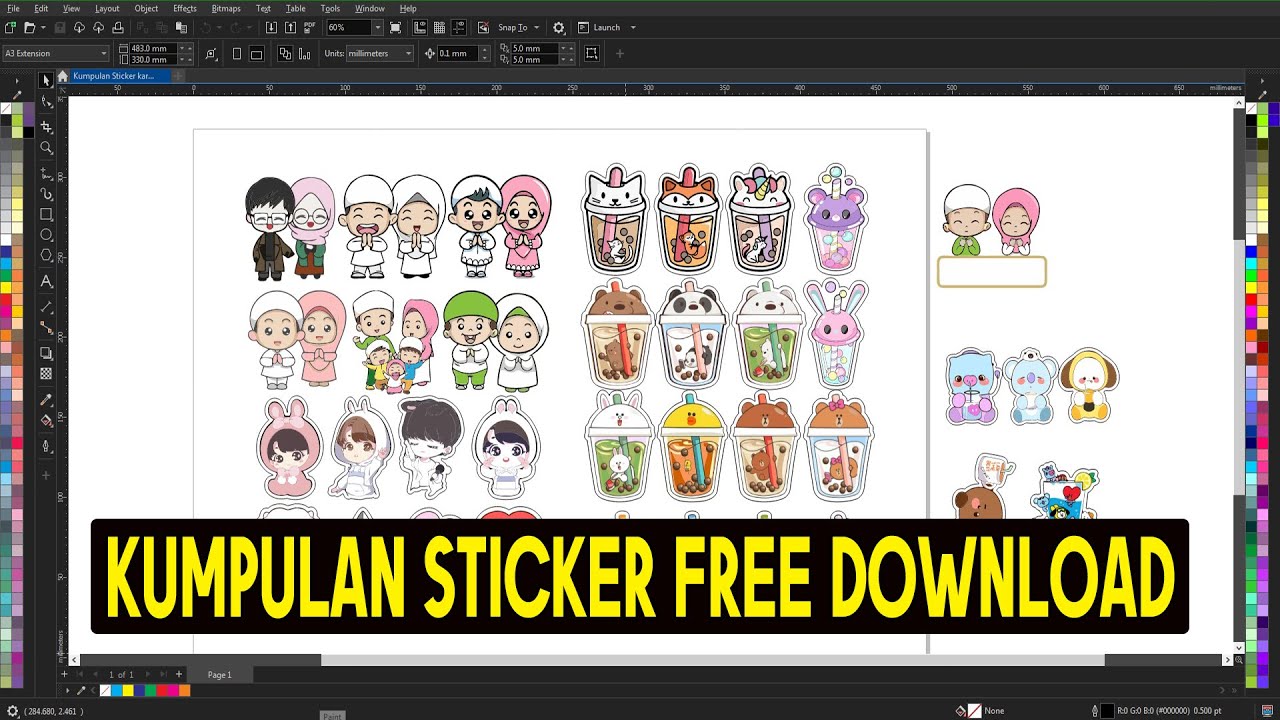Click the Print icon

click(118, 27)
